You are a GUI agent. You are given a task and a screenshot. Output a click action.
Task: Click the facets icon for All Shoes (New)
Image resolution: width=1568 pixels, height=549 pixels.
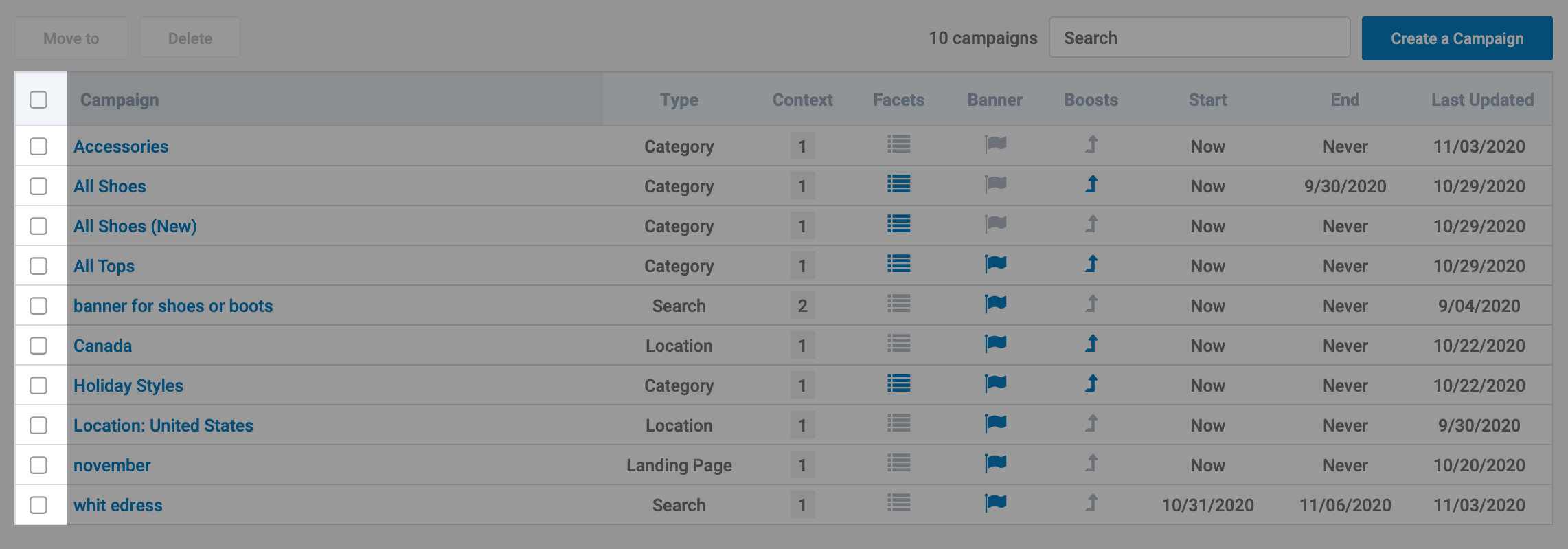coord(898,224)
